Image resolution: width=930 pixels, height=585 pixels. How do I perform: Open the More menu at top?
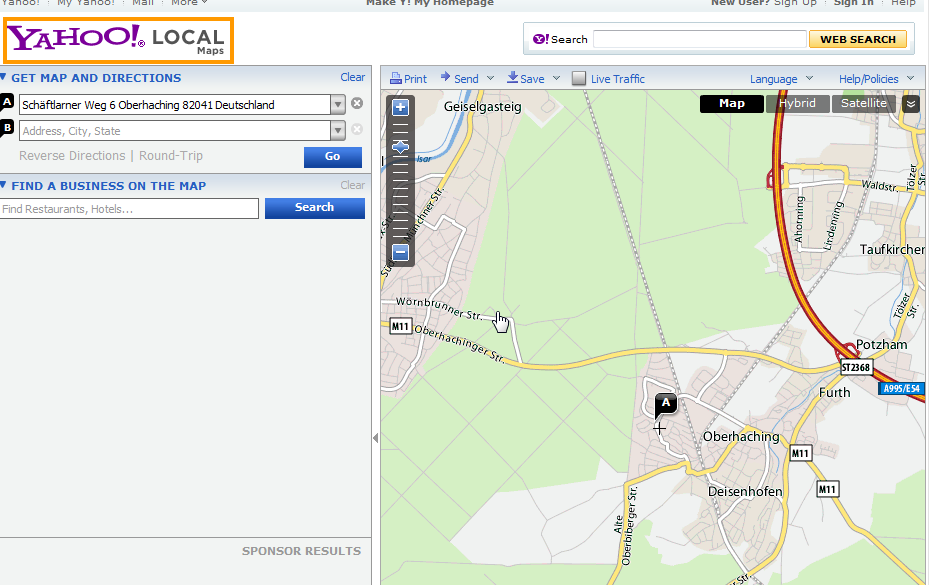point(189,3)
